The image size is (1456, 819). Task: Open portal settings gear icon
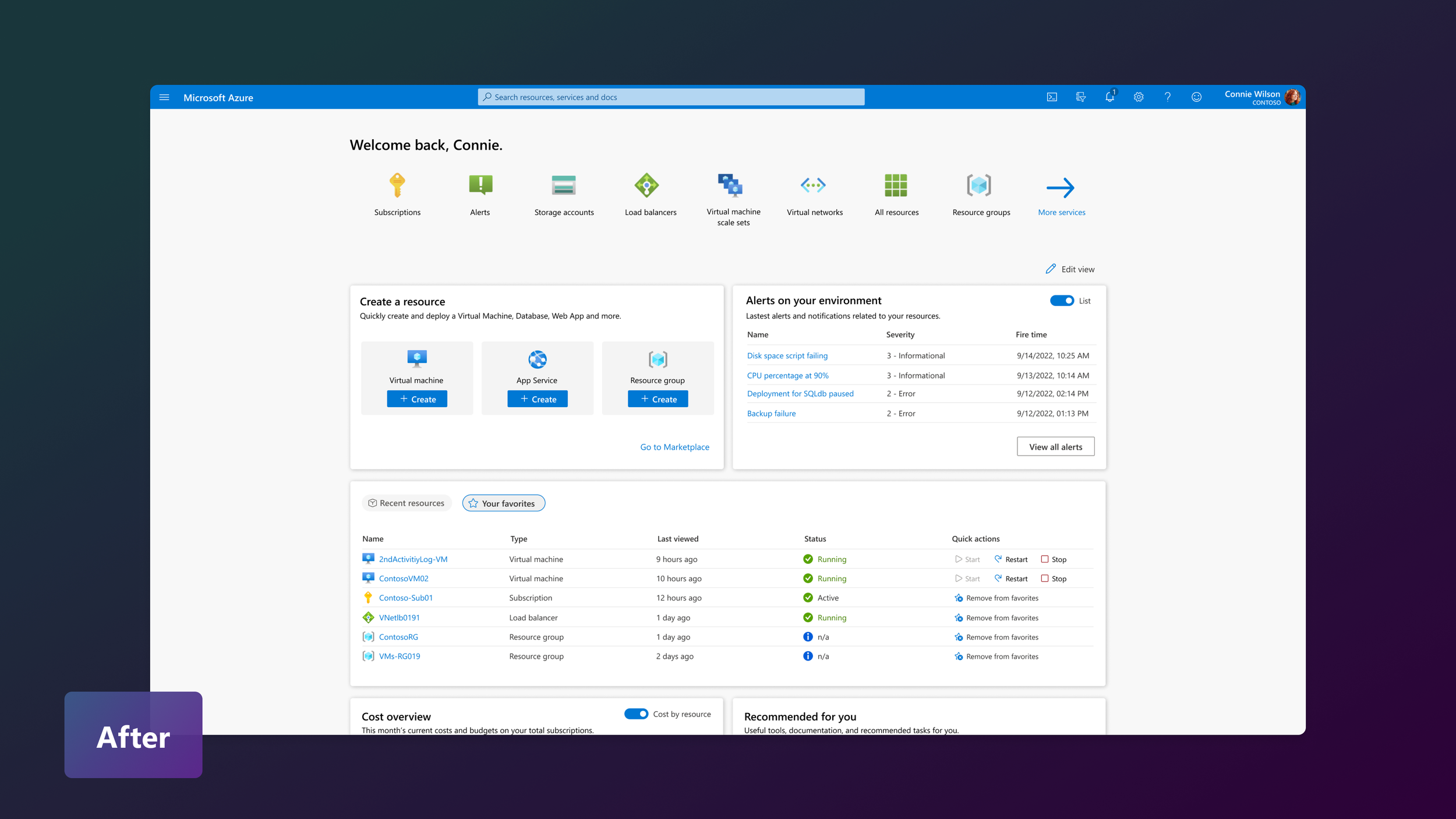[1139, 97]
